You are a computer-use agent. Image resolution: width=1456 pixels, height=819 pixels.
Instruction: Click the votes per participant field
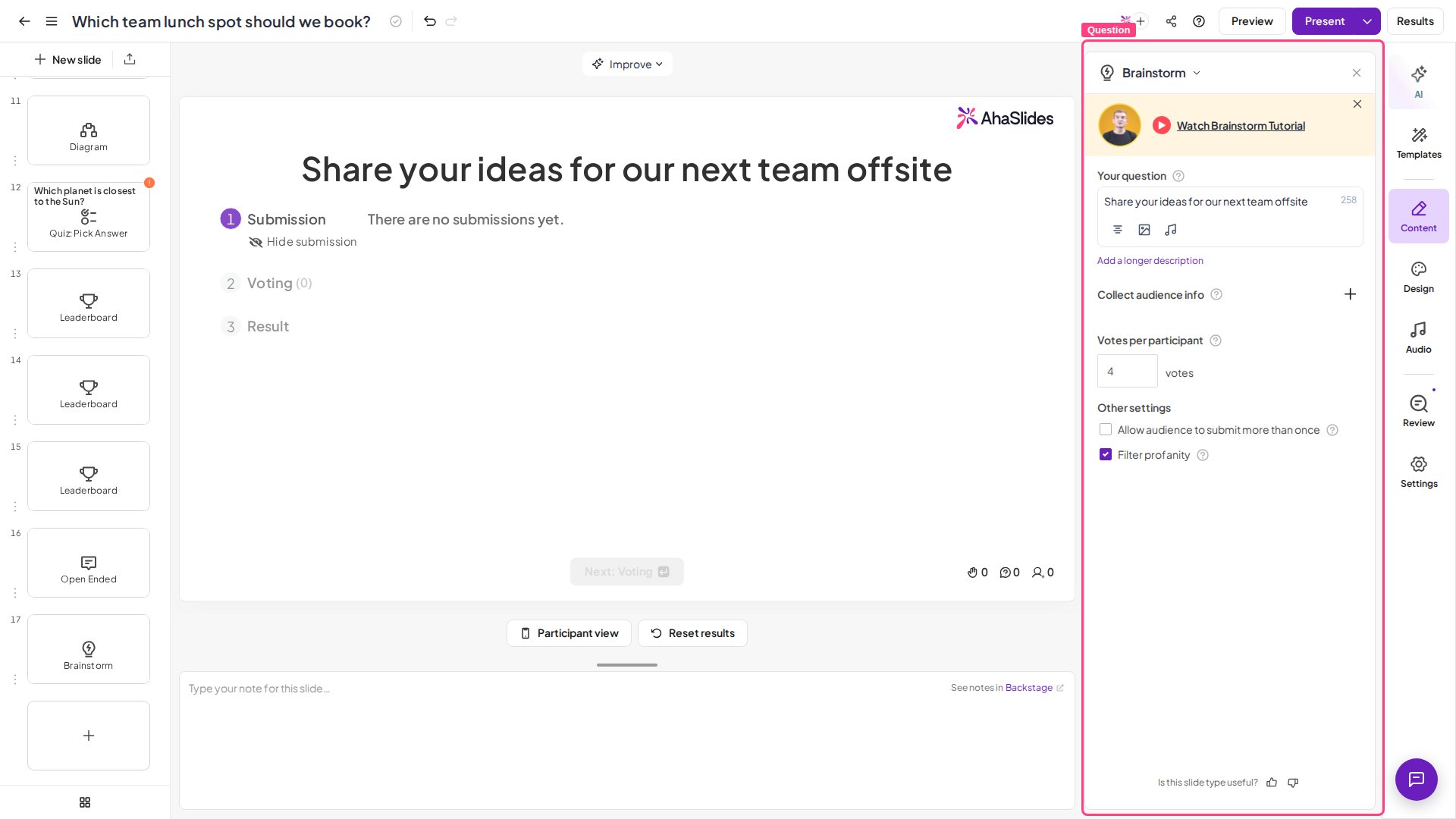(x=1128, y=372)
